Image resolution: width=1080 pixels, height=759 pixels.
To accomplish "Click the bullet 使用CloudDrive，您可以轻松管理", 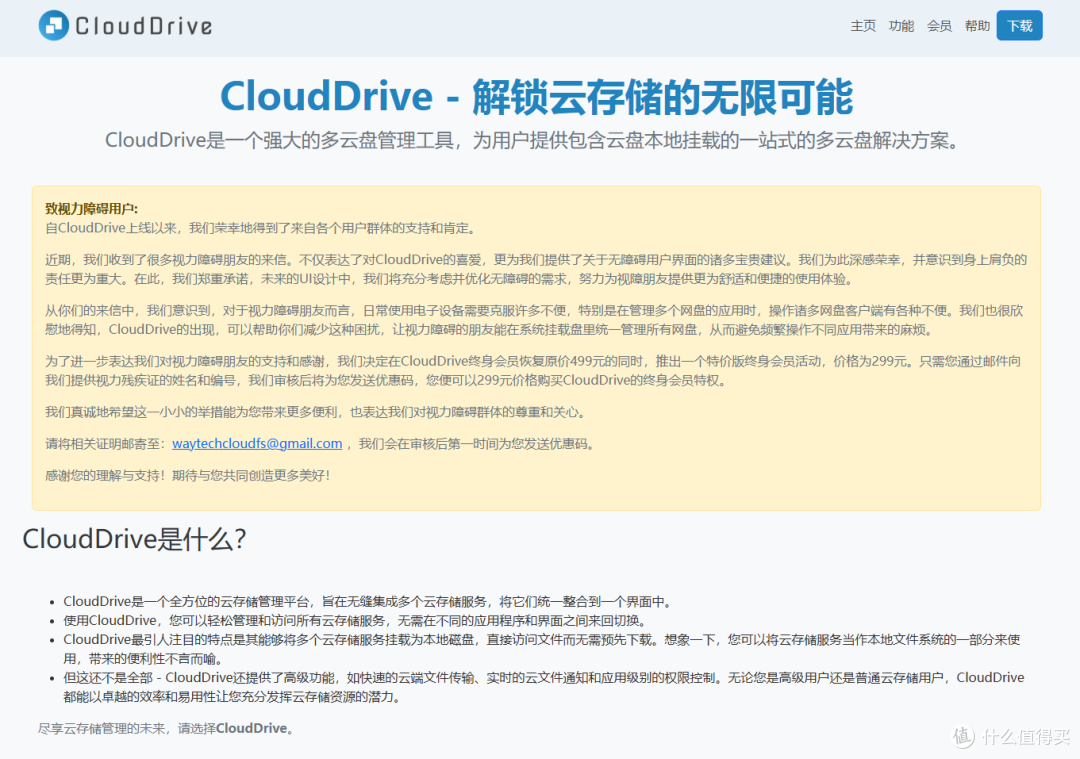I will pyautogui.click(x=355, y=621).
